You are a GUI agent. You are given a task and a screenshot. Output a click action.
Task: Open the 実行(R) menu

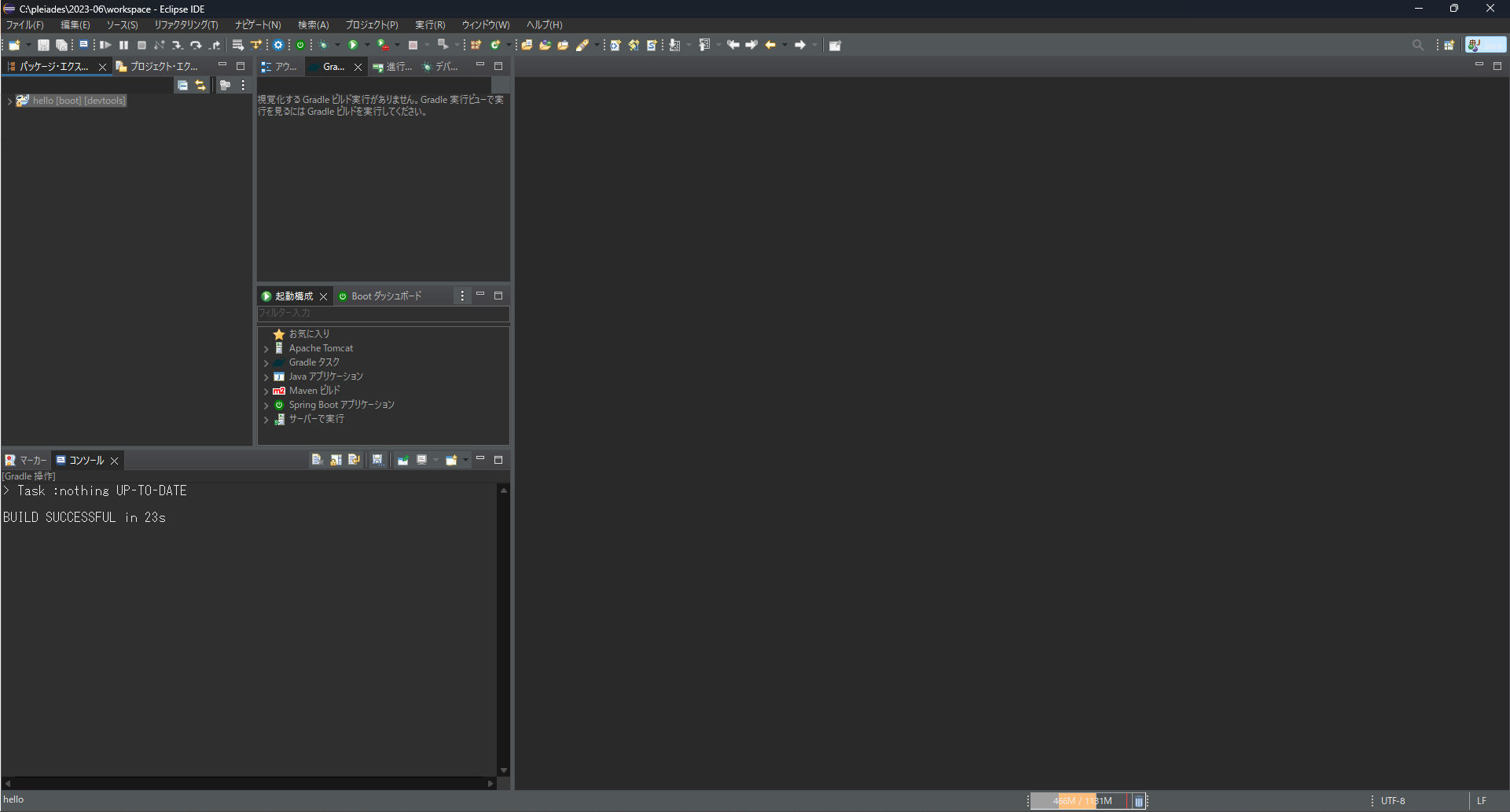(430, 24)
